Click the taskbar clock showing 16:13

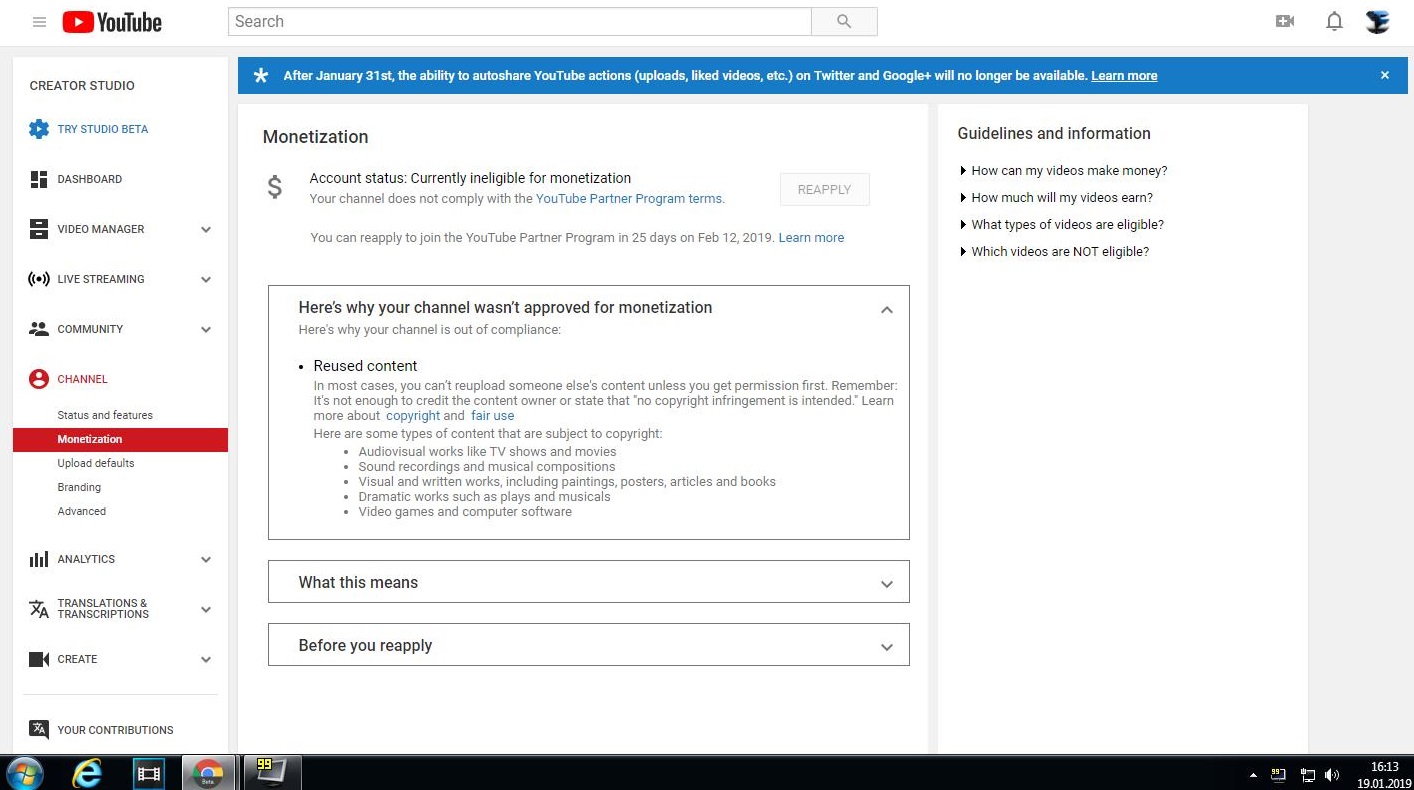tap(1384, 767)
